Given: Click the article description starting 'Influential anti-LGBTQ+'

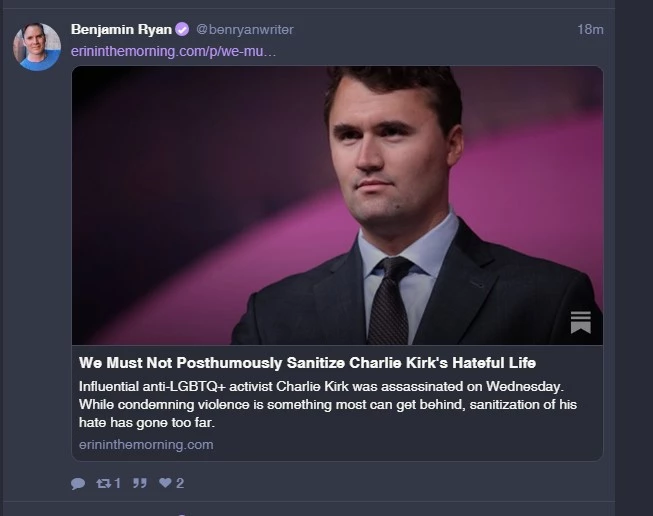Looking at the screenshot, I should click(x=328, y=404).
